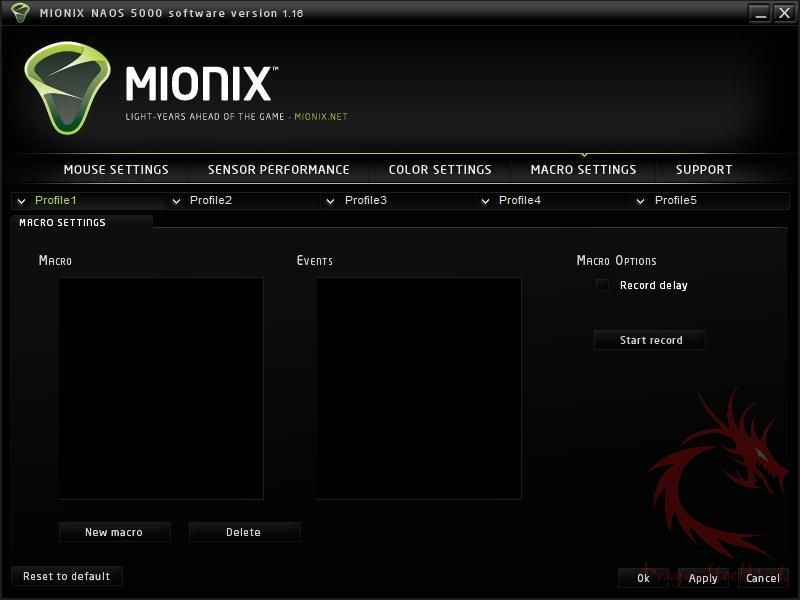The height and width of the screenshot is (600, 800).
Task: Select the Profile2 label
Action: click(x=211, y=200)
